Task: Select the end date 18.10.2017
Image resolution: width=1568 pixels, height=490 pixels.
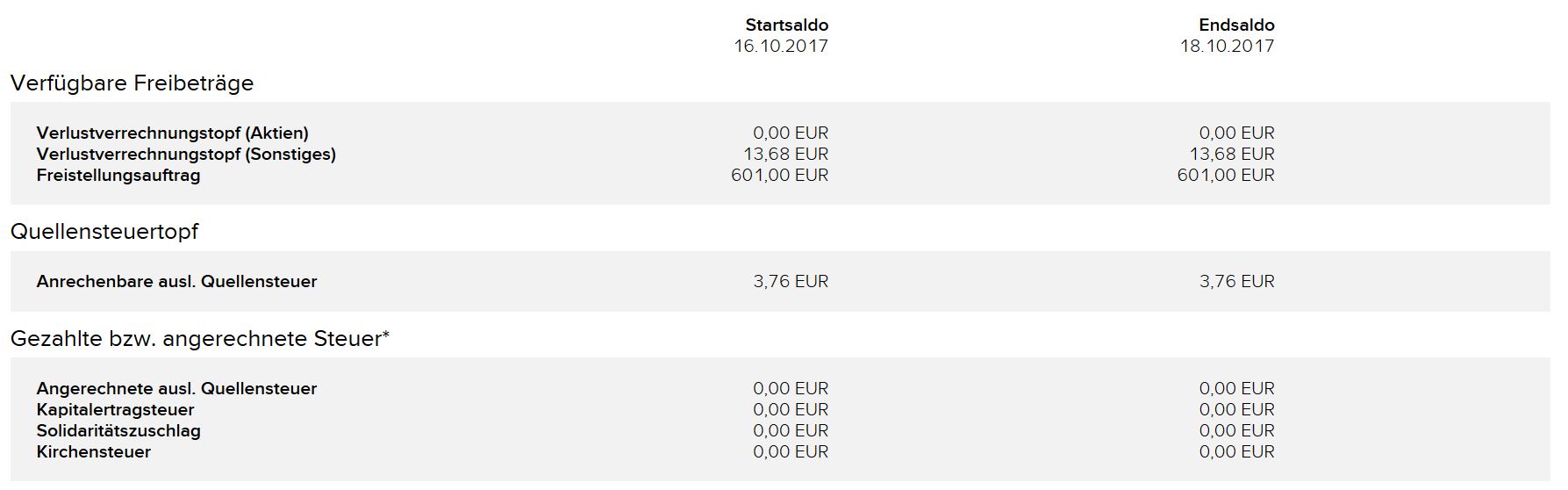Action: point(1227,46)
